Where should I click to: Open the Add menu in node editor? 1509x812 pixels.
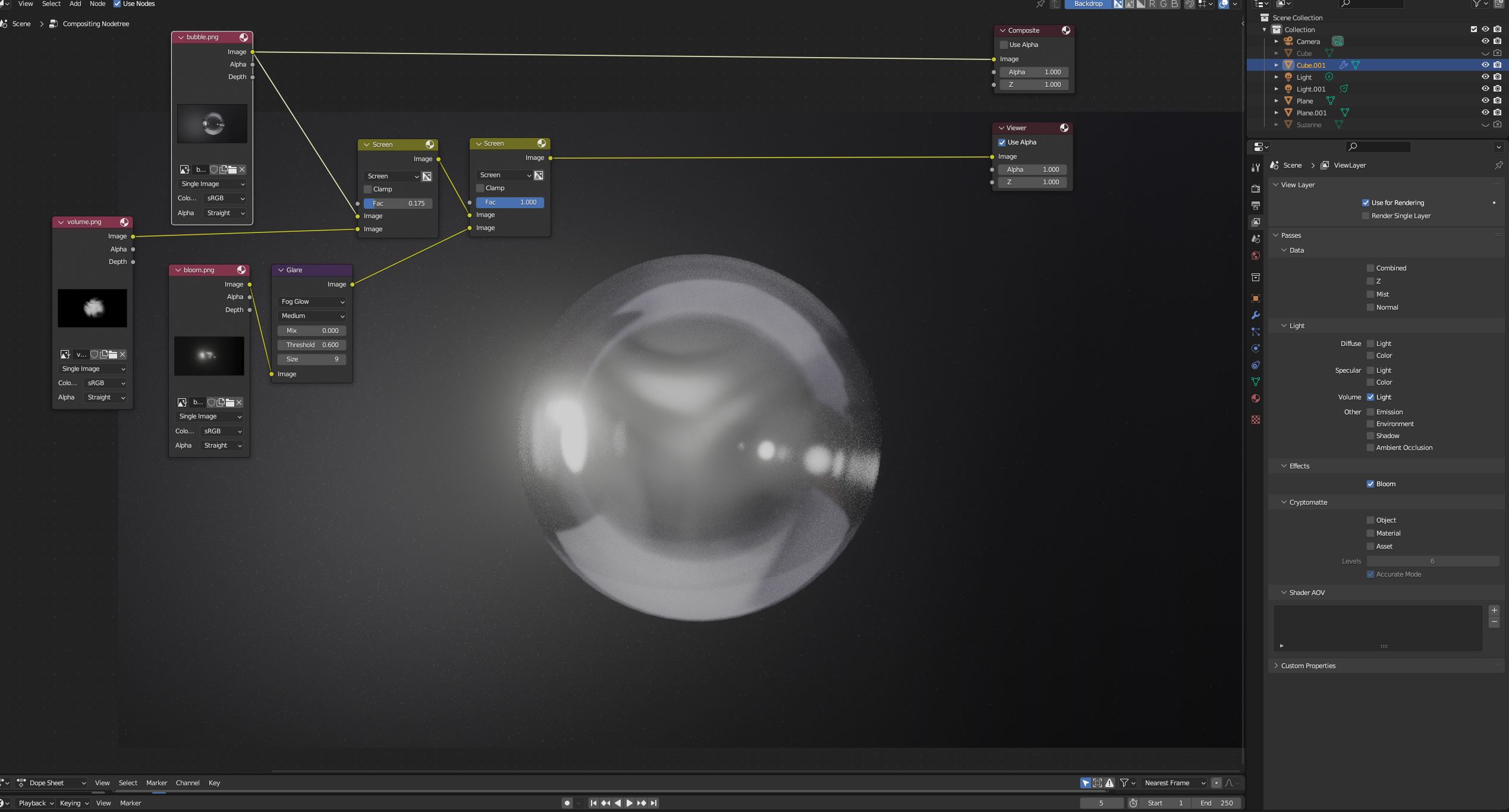click(x=75, y=4)
